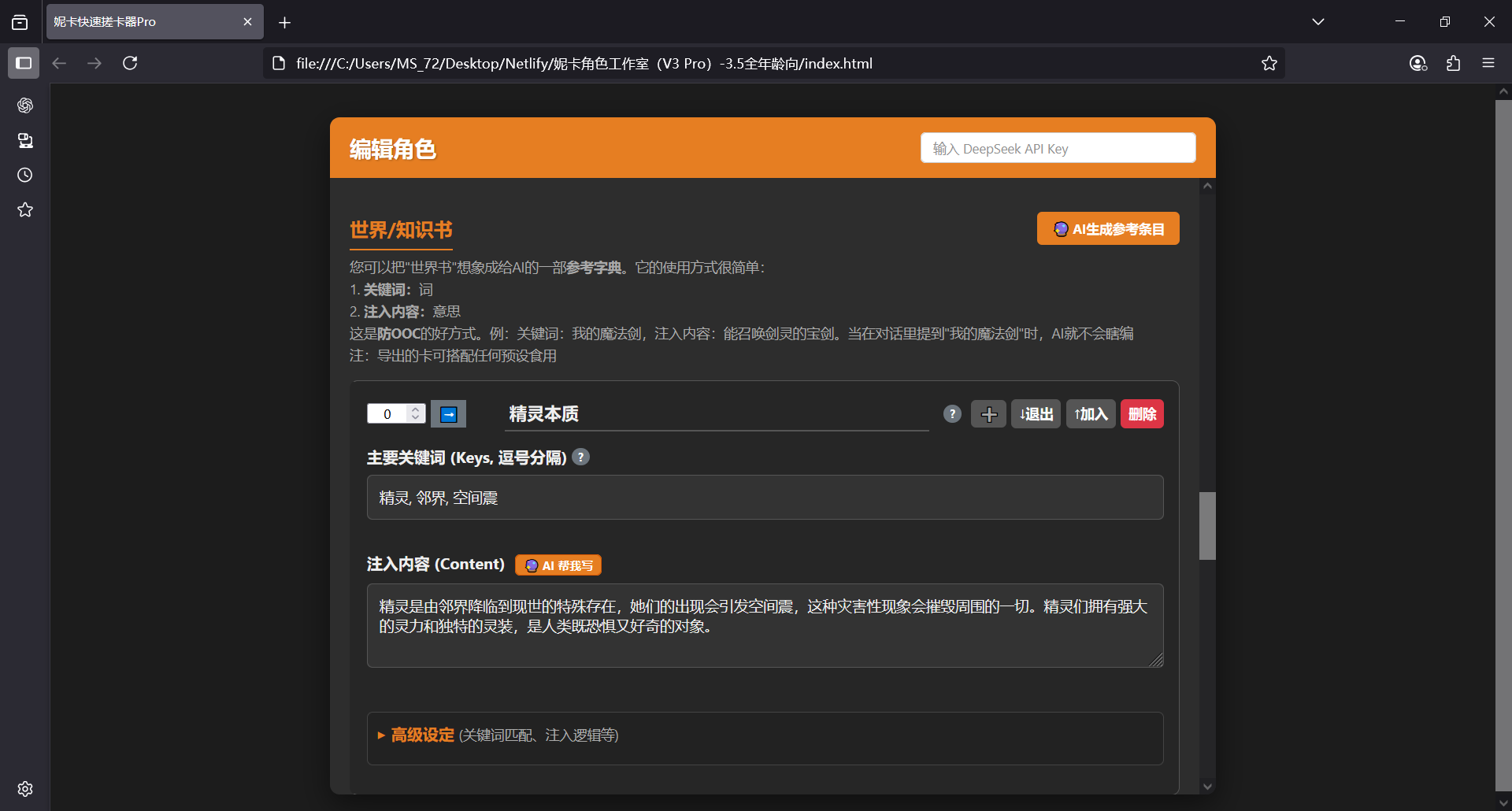Click the text 注：导出的卡可搭配任何预设食用
1512x811 pixels.
(x=453, y=356)
